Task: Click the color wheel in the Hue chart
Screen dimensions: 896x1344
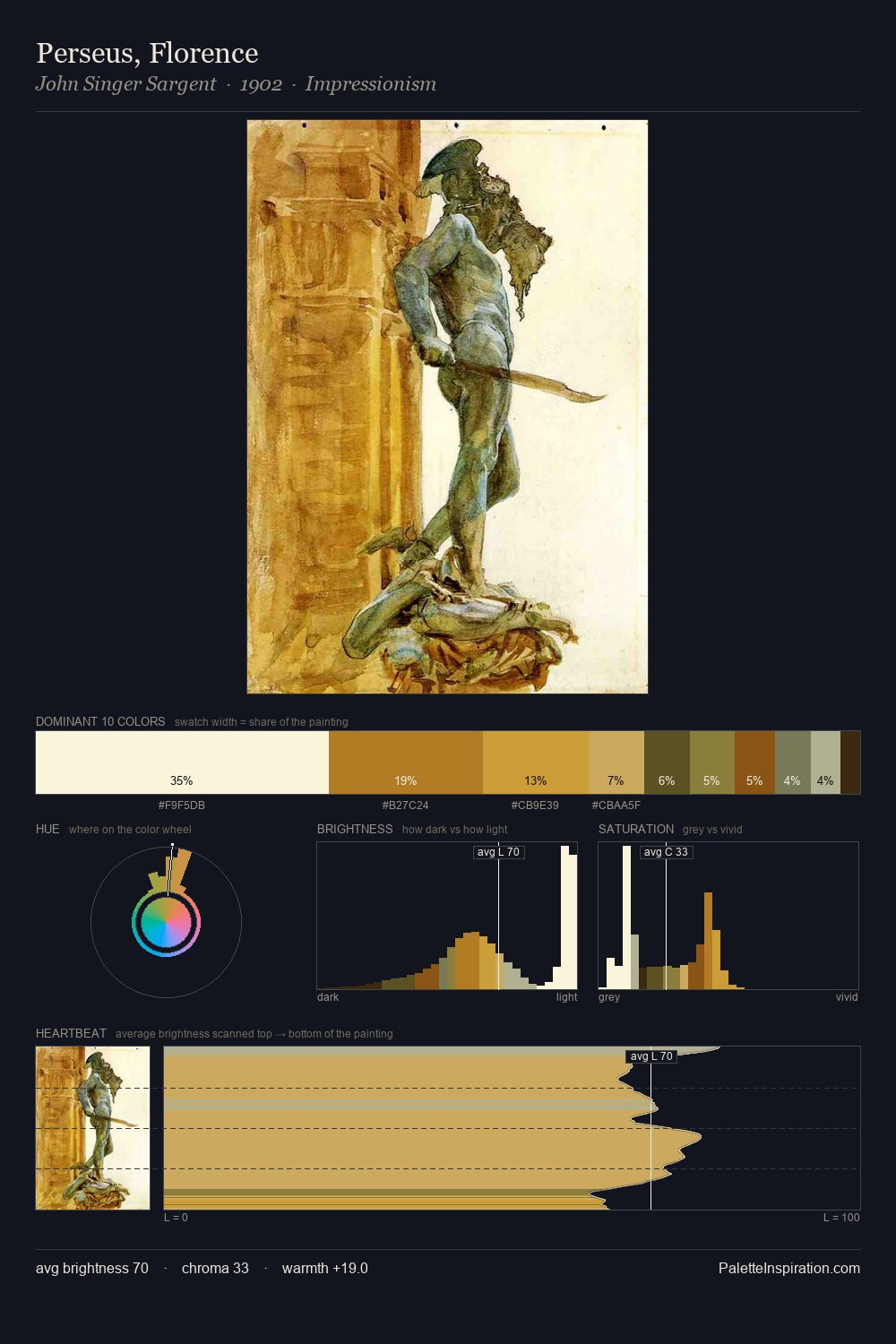Action: [166, 923]
